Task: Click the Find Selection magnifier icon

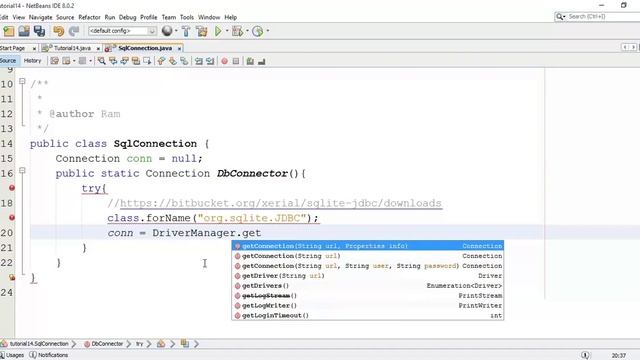Action: [x=102, y=61]
